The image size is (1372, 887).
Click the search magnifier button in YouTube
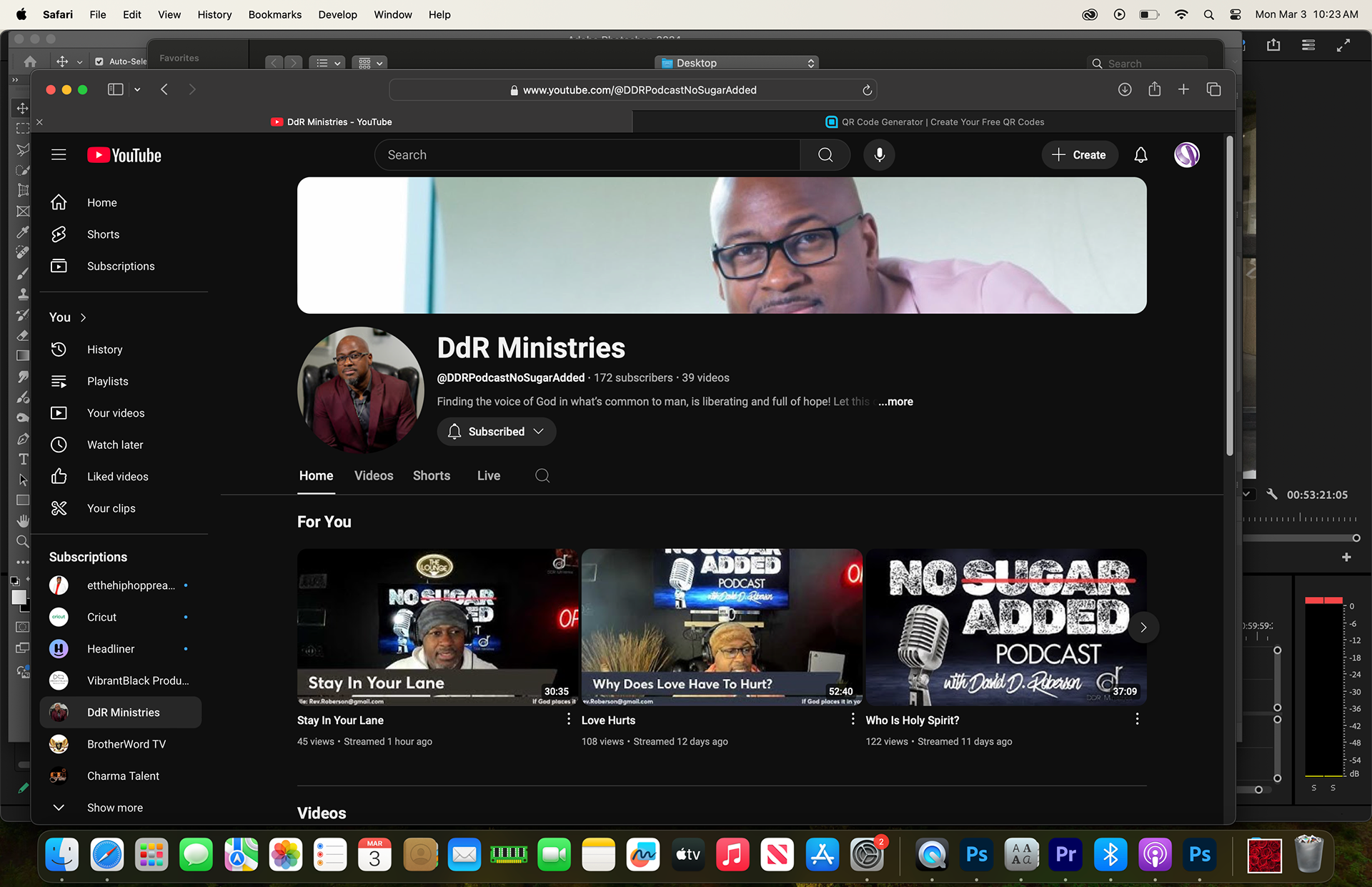[x=825, y=154]
